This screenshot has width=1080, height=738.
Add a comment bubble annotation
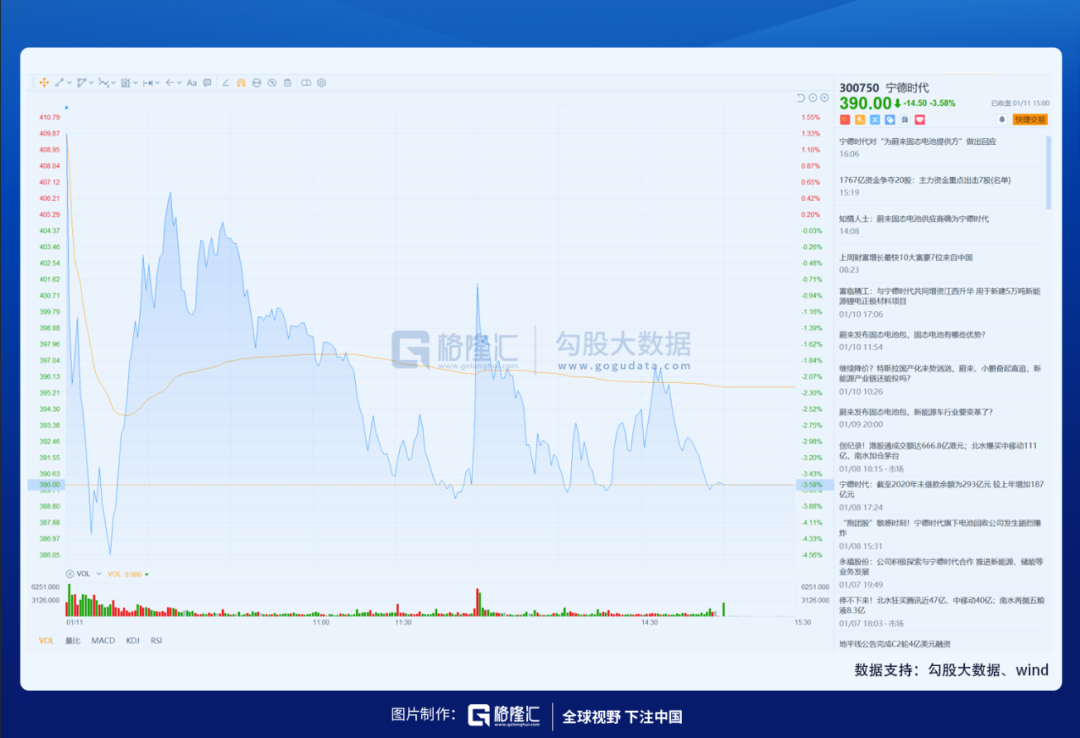click(207, 83)
